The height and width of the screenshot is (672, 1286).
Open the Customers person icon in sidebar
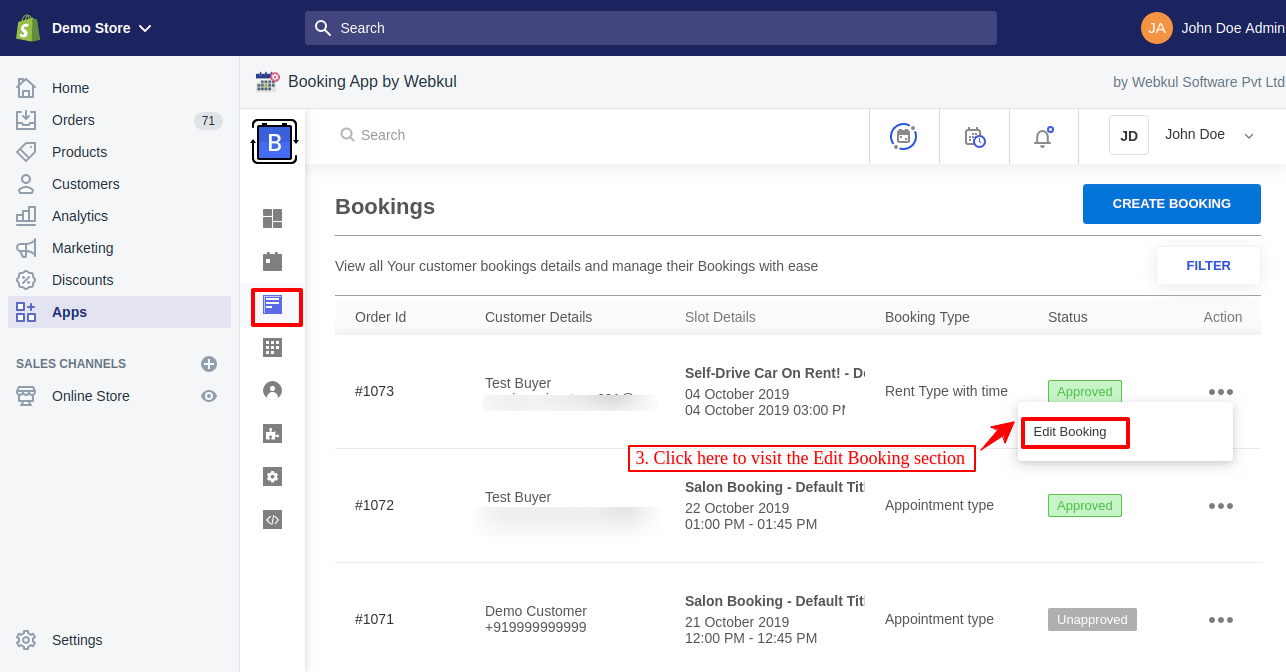click(272, 390)
